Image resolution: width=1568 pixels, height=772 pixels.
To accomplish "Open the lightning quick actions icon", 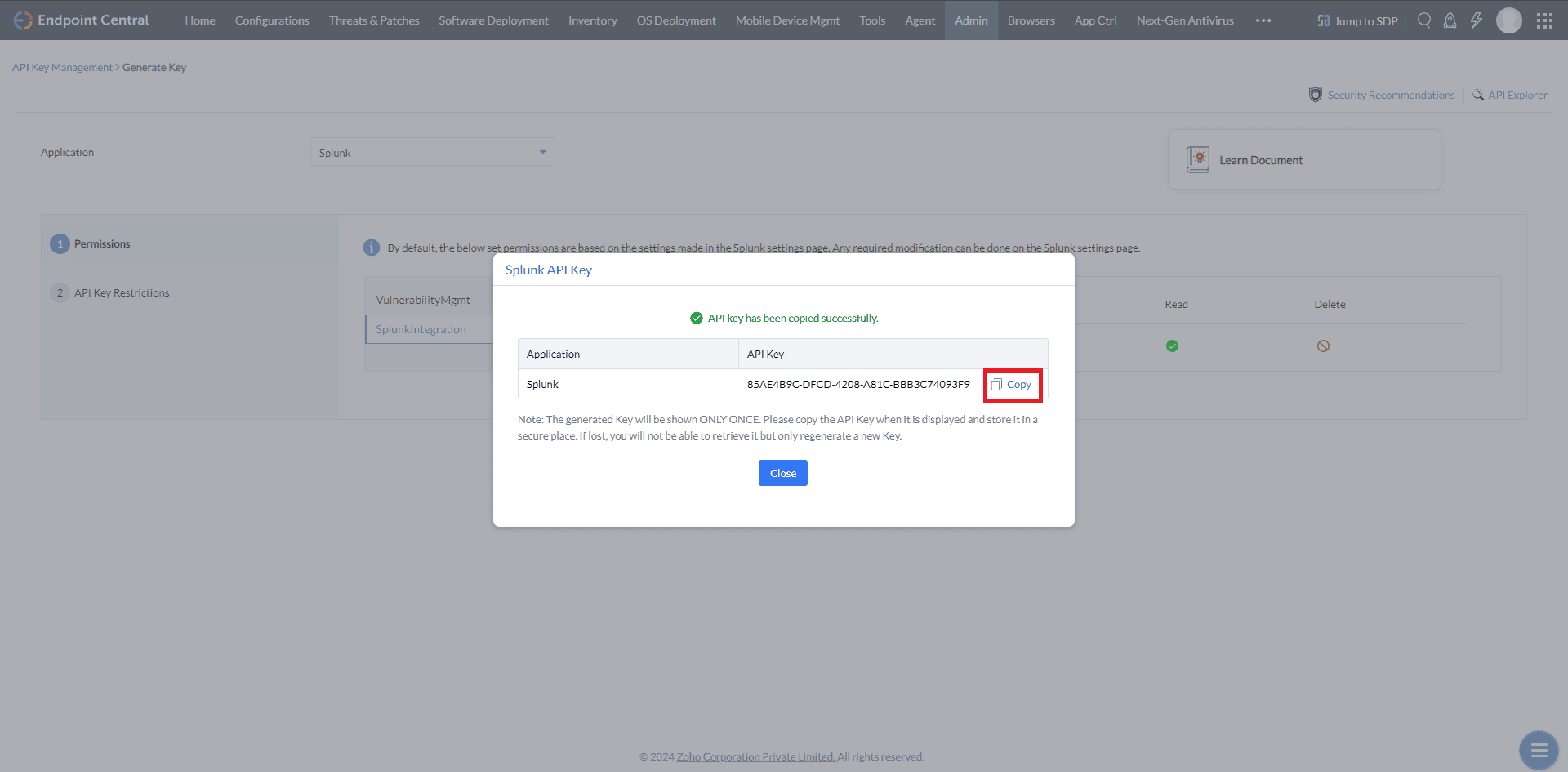I will (1477, 20).
